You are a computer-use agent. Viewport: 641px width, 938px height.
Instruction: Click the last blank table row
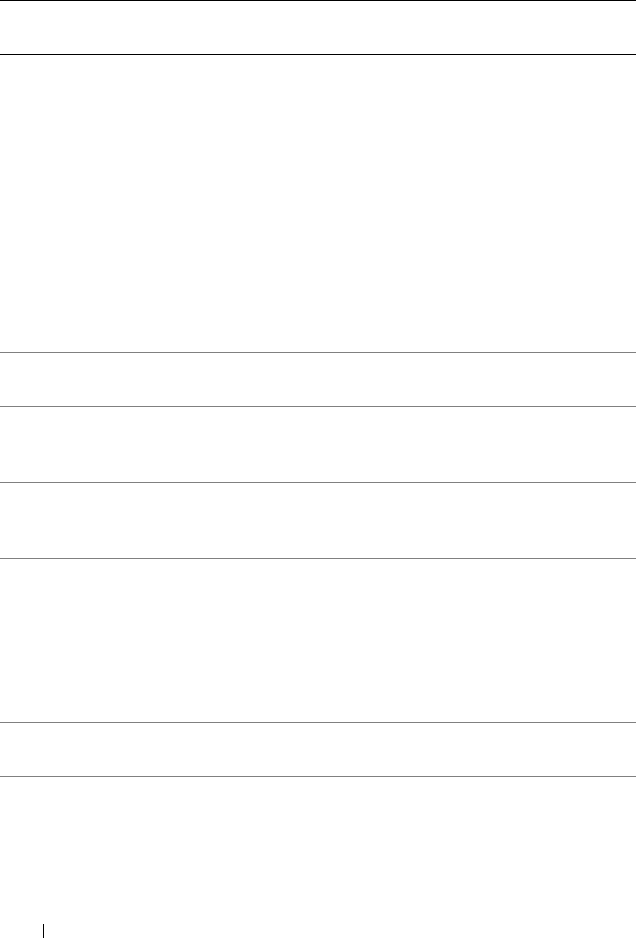(320, 749)
